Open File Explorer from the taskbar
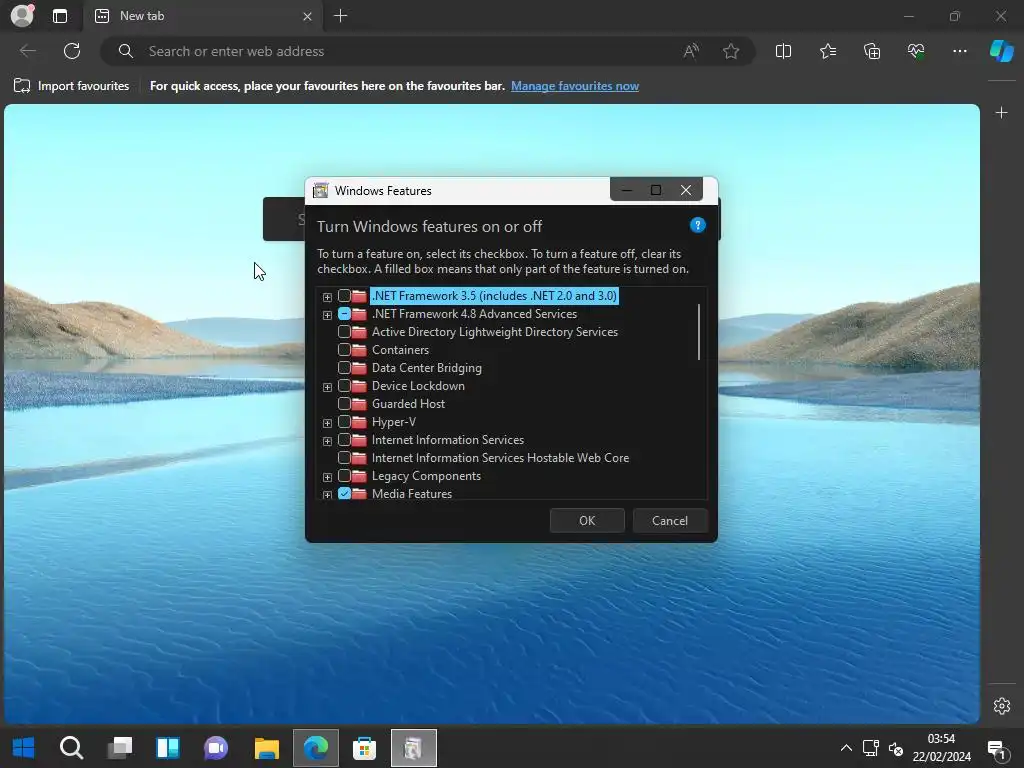The height and width of the screenshot is (768, 1024). (x=266, y=748)
